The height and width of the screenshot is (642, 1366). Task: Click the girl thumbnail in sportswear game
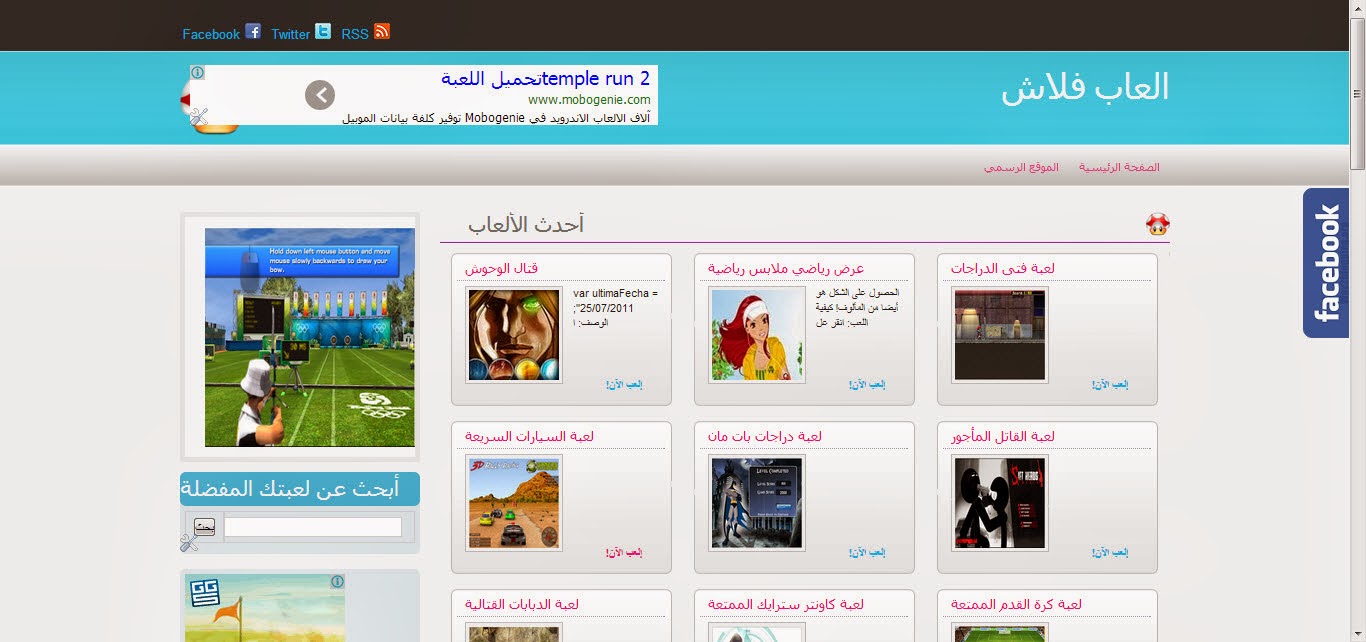tap(757, 335)
